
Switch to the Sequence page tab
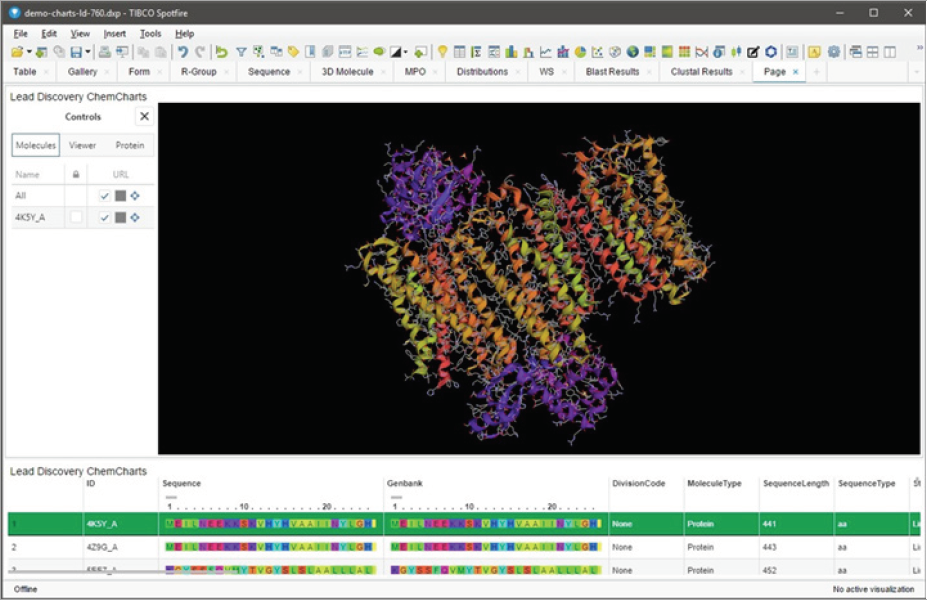(x=269, y=72)
